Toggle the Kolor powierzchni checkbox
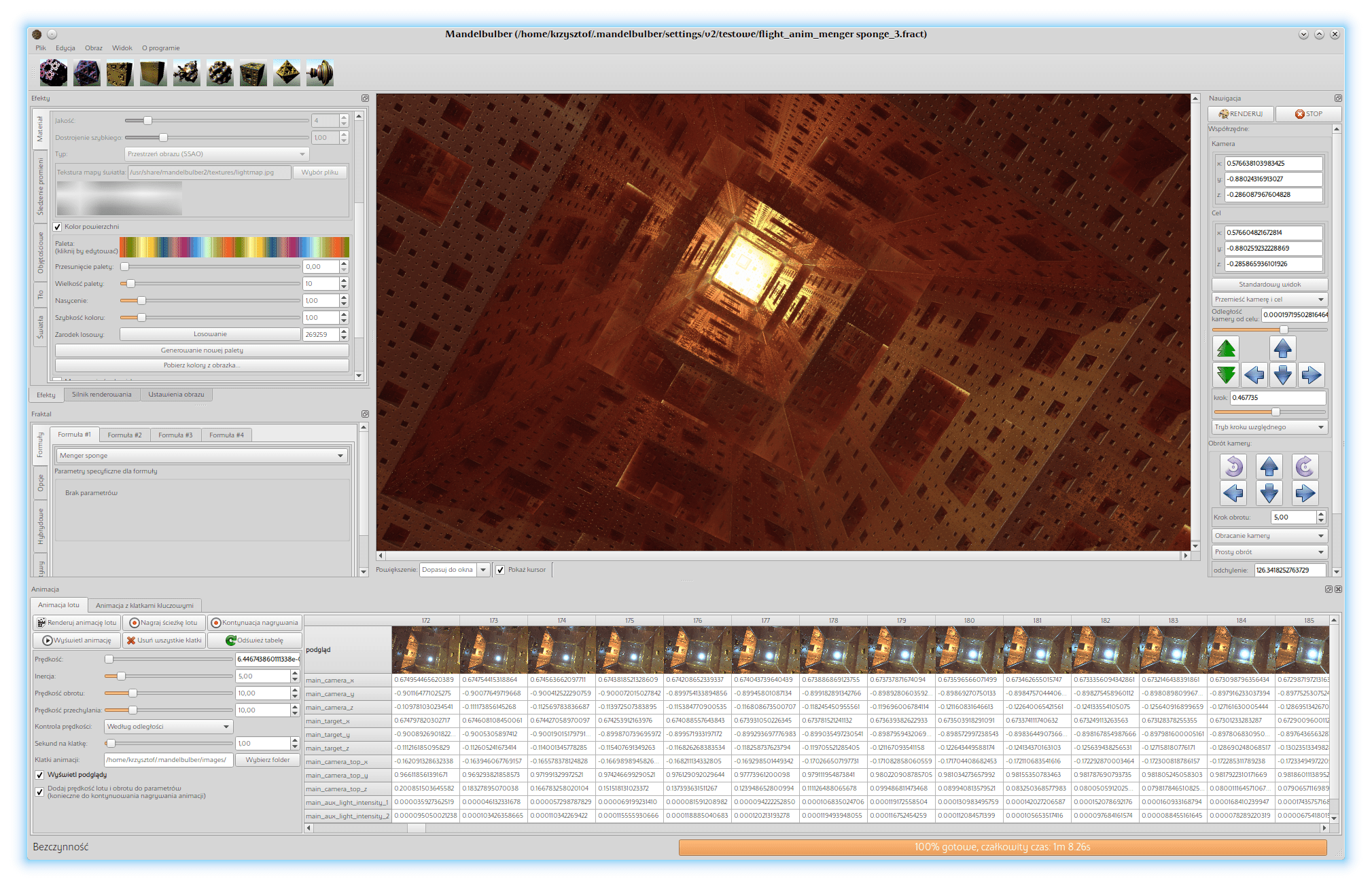This screenshot has height=887, width=1372. click(58, 227)
